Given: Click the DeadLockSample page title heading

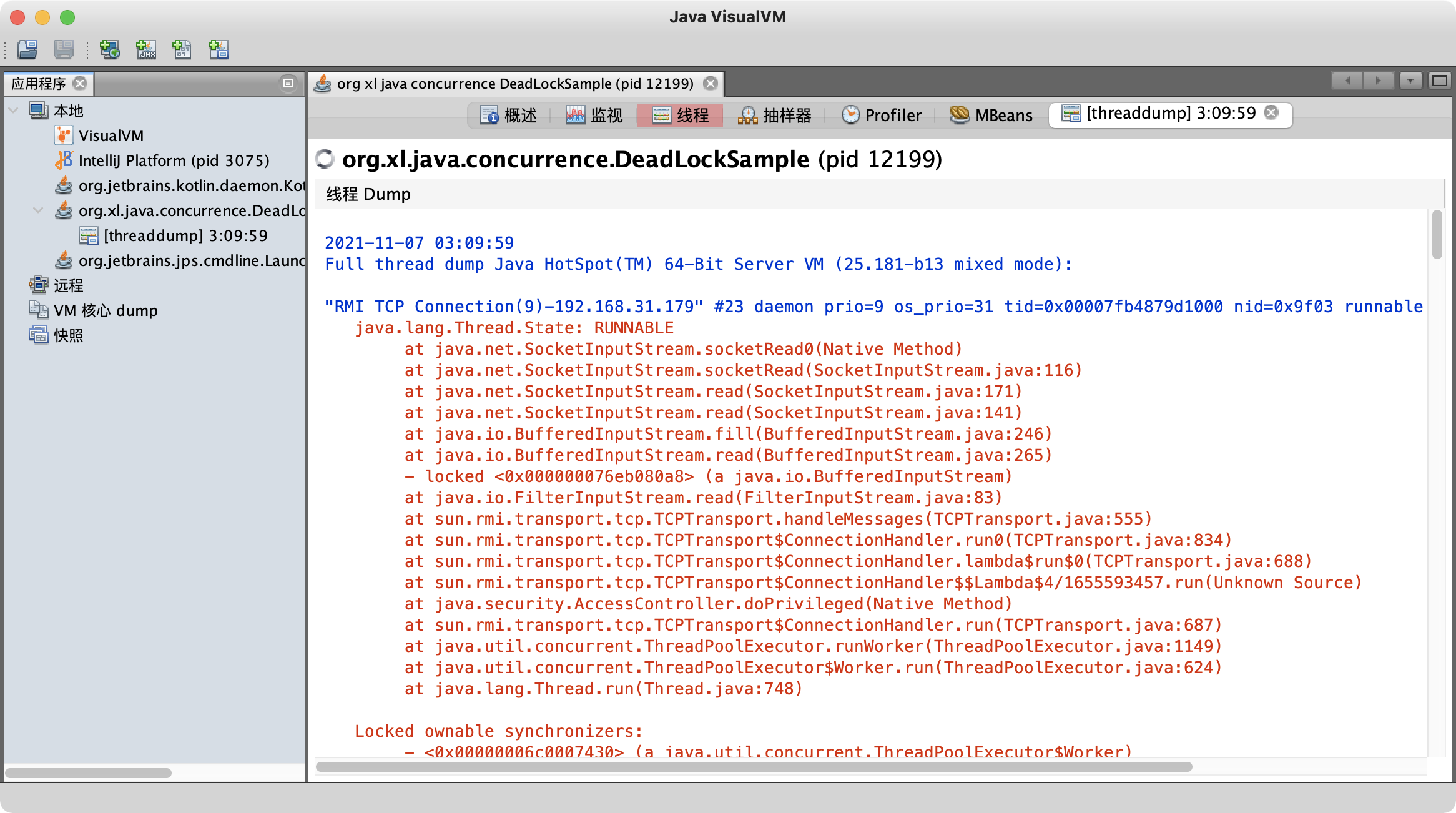Looking at the screenshot, I should click(642, 159).
